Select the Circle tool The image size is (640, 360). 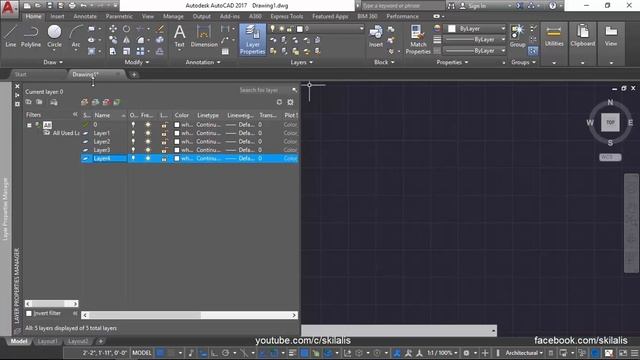54,36
